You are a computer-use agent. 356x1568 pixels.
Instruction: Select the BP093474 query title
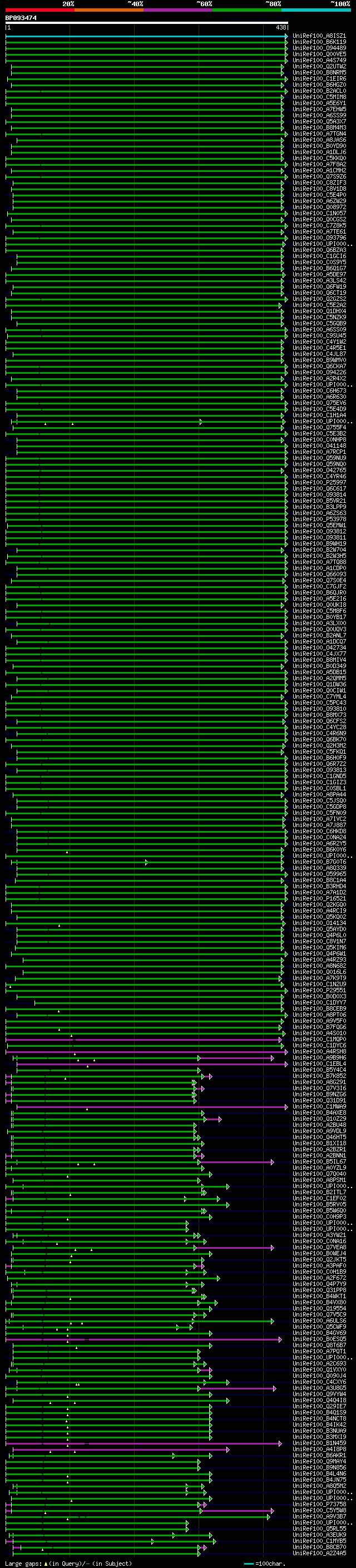pyautogui.click(x=21, y=18)
